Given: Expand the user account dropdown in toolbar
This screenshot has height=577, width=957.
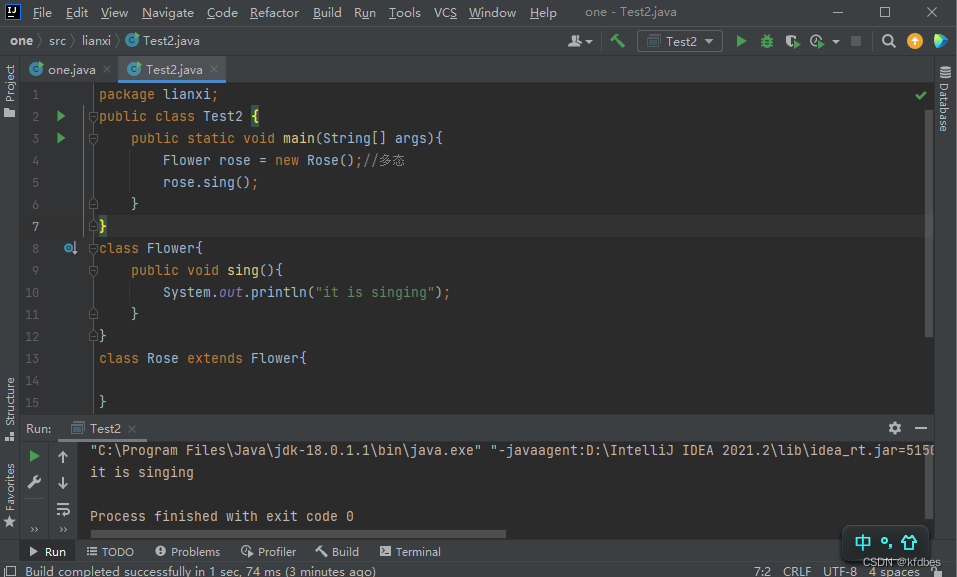Looking at the screenshot, I should (x=580, y=41).
